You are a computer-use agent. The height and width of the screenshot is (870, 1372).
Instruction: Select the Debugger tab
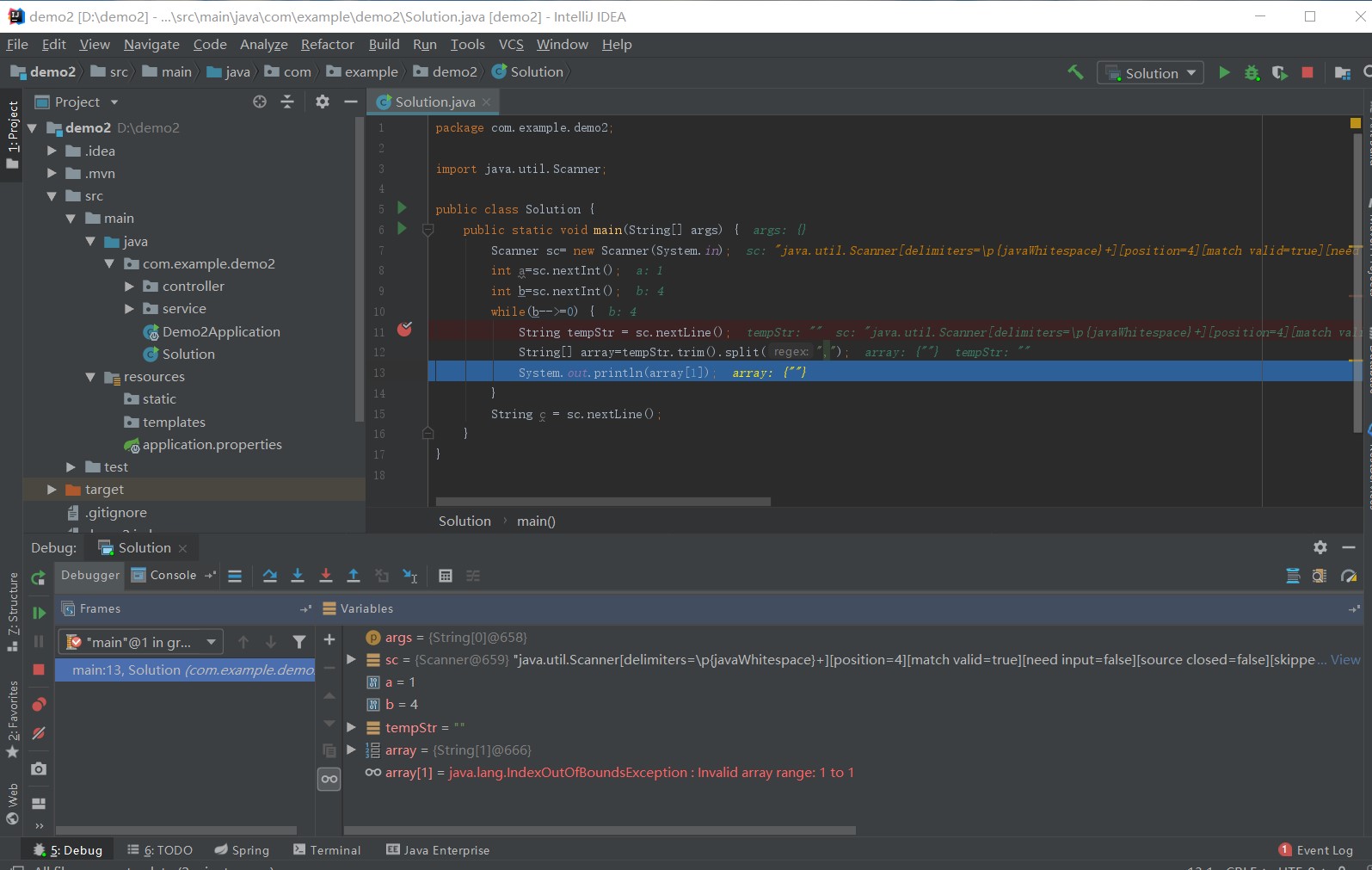(90, 575)
